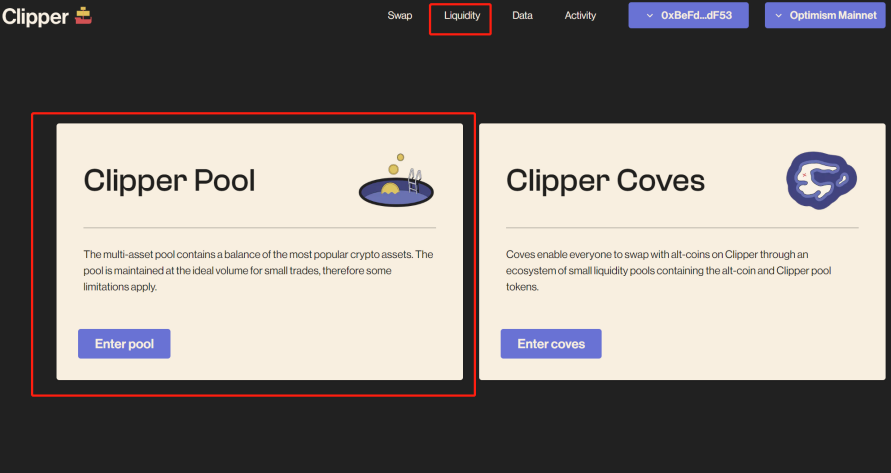
Task: Open the Activity page
Action: click(x=580, y=16)
